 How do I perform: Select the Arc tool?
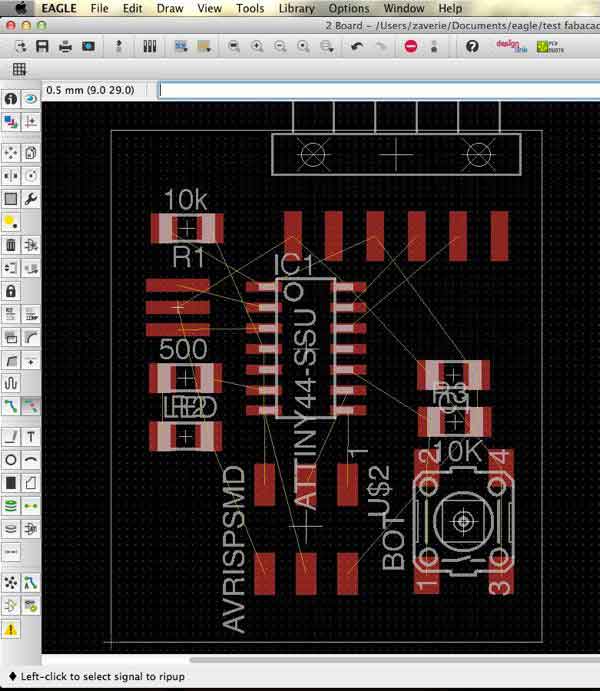point(31,460)
